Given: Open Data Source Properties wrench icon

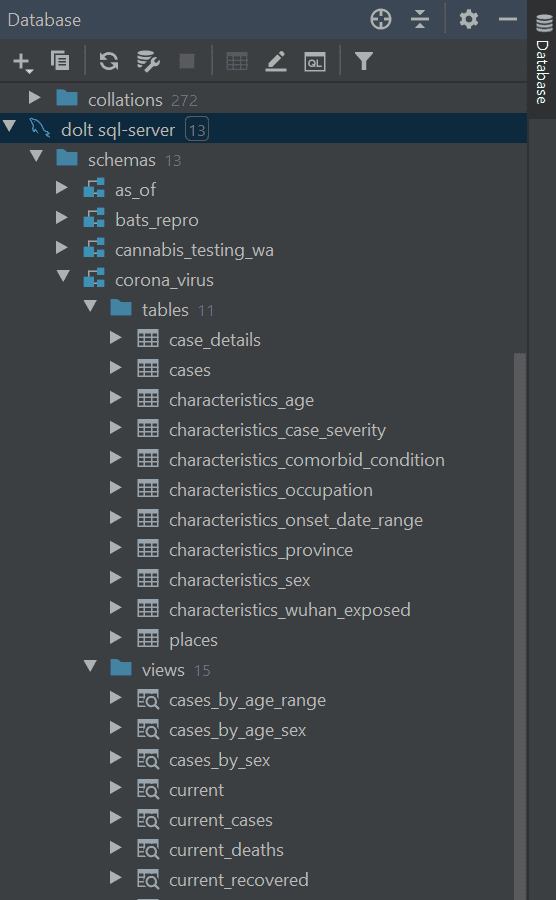Looking at the screenshot, I should pos(147,61).
